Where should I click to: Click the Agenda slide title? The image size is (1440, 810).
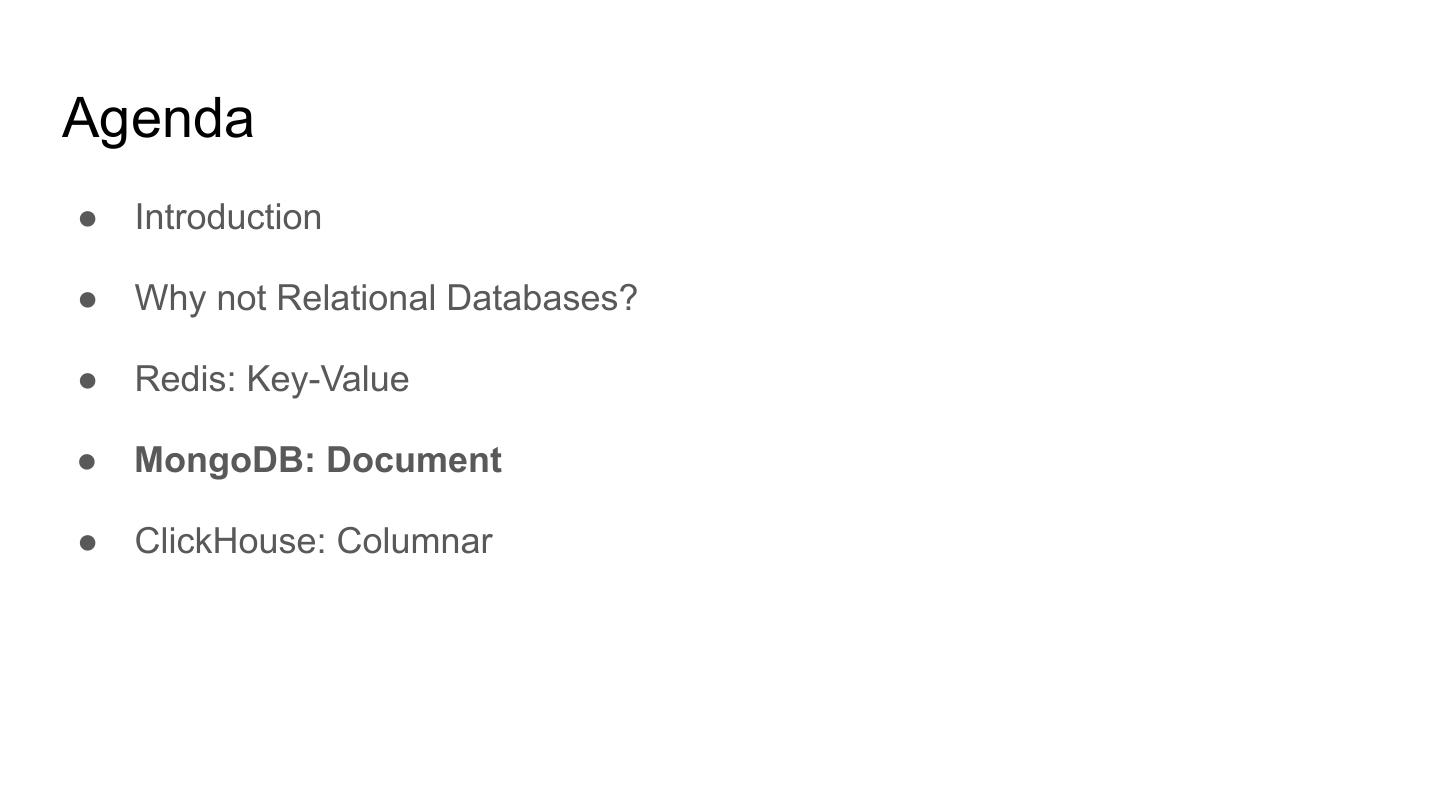[x=158, y=119]
